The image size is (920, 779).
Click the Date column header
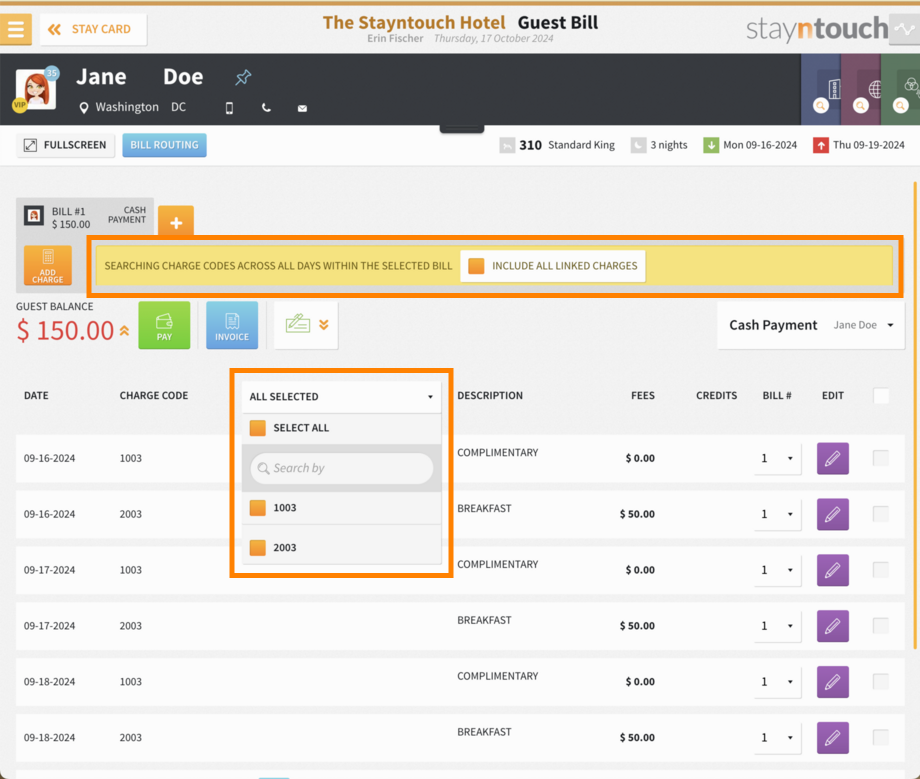tap(36, 395)
